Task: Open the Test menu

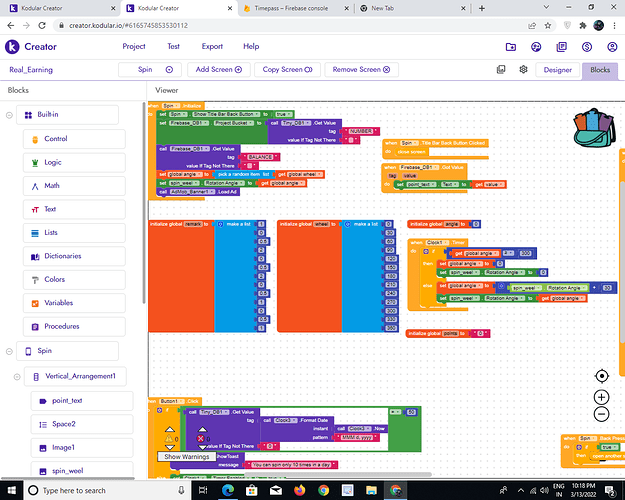Action: pos(173,46)
